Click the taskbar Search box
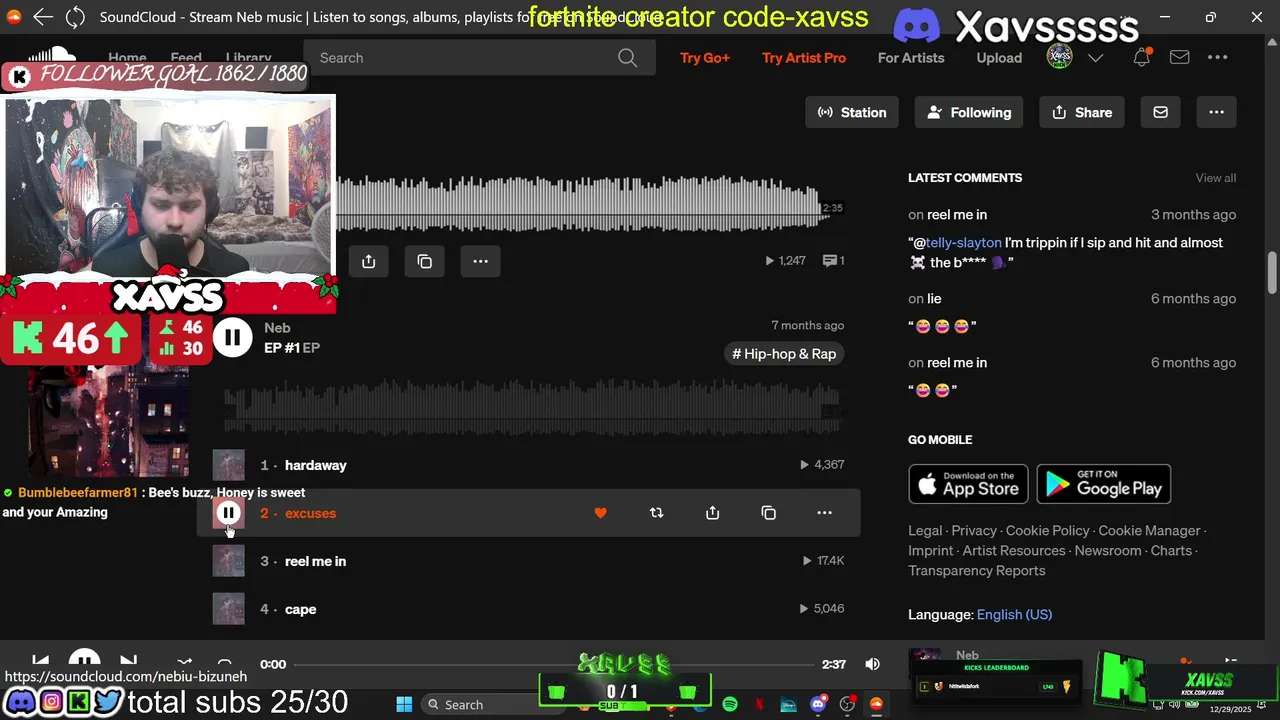1280x720 pixels. [x=492, y=705]
